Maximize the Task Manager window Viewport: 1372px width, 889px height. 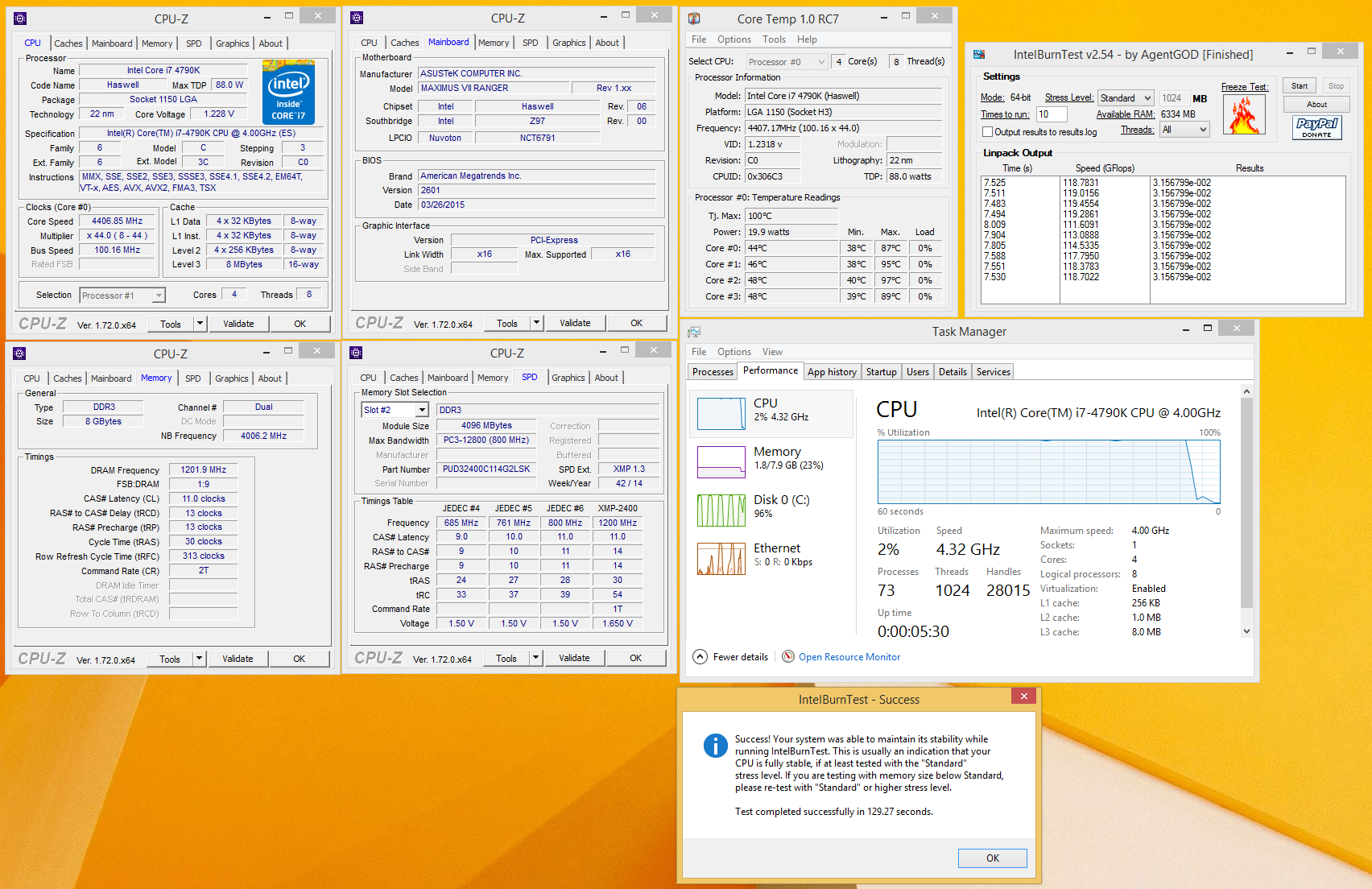[1207, 329]
